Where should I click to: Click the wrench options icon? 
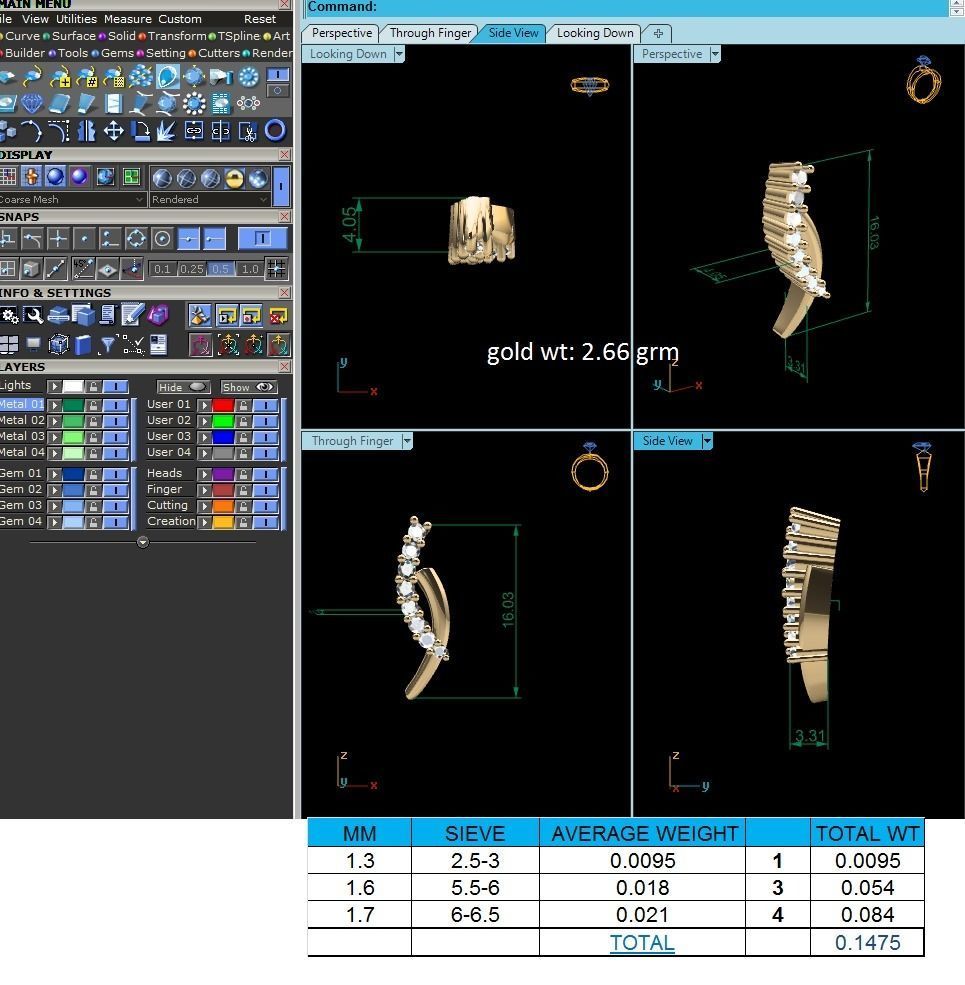[x=34, y=315]
